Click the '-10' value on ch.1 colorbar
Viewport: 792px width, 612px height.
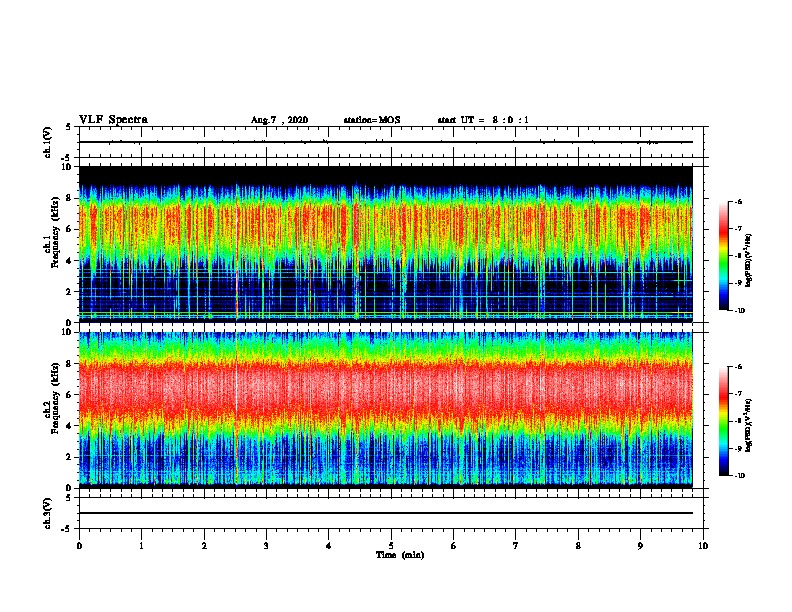739,311
